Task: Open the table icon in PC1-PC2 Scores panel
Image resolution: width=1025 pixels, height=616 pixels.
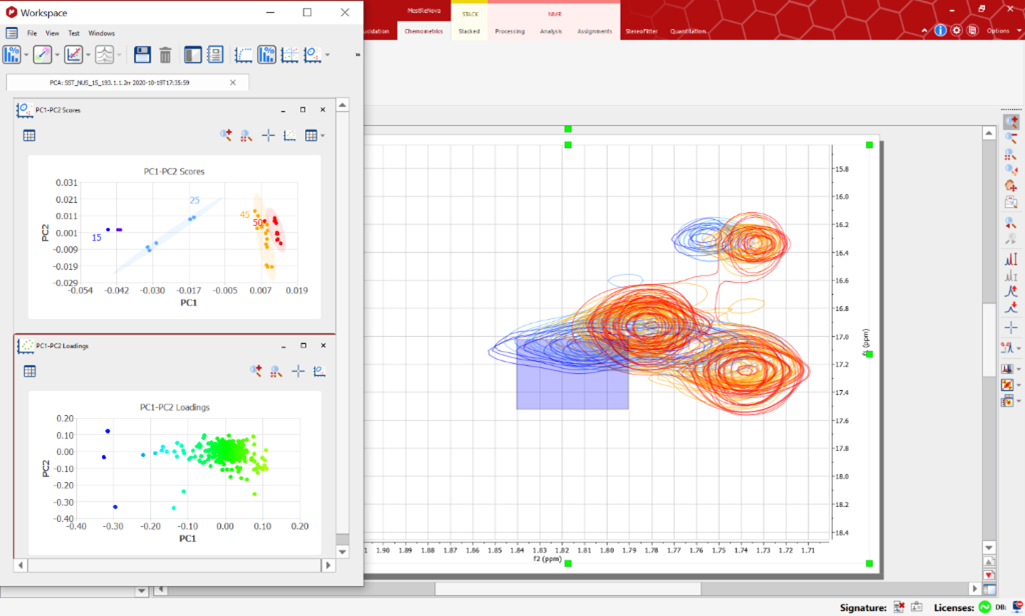Action: [29, 135]
